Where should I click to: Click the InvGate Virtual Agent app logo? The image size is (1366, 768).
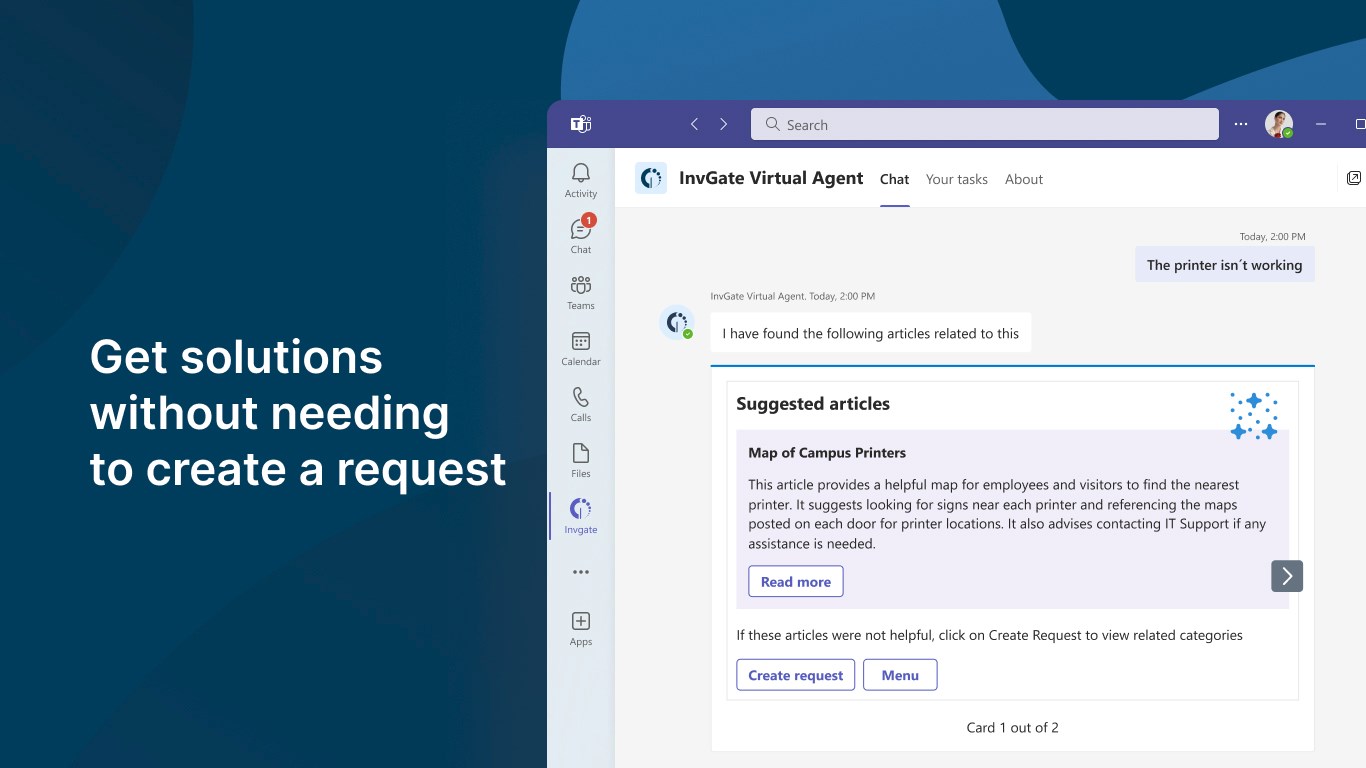[651, 178]
